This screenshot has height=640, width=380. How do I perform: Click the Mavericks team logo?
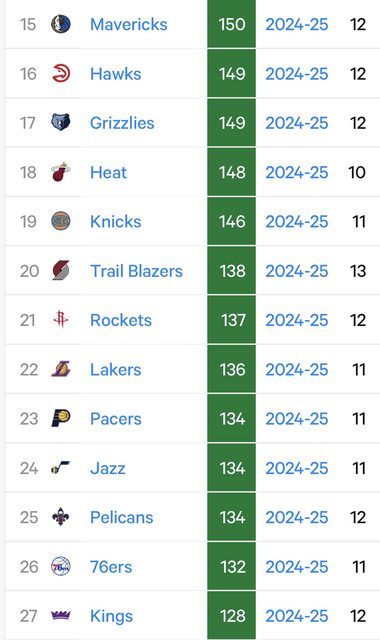pos(61,24)
